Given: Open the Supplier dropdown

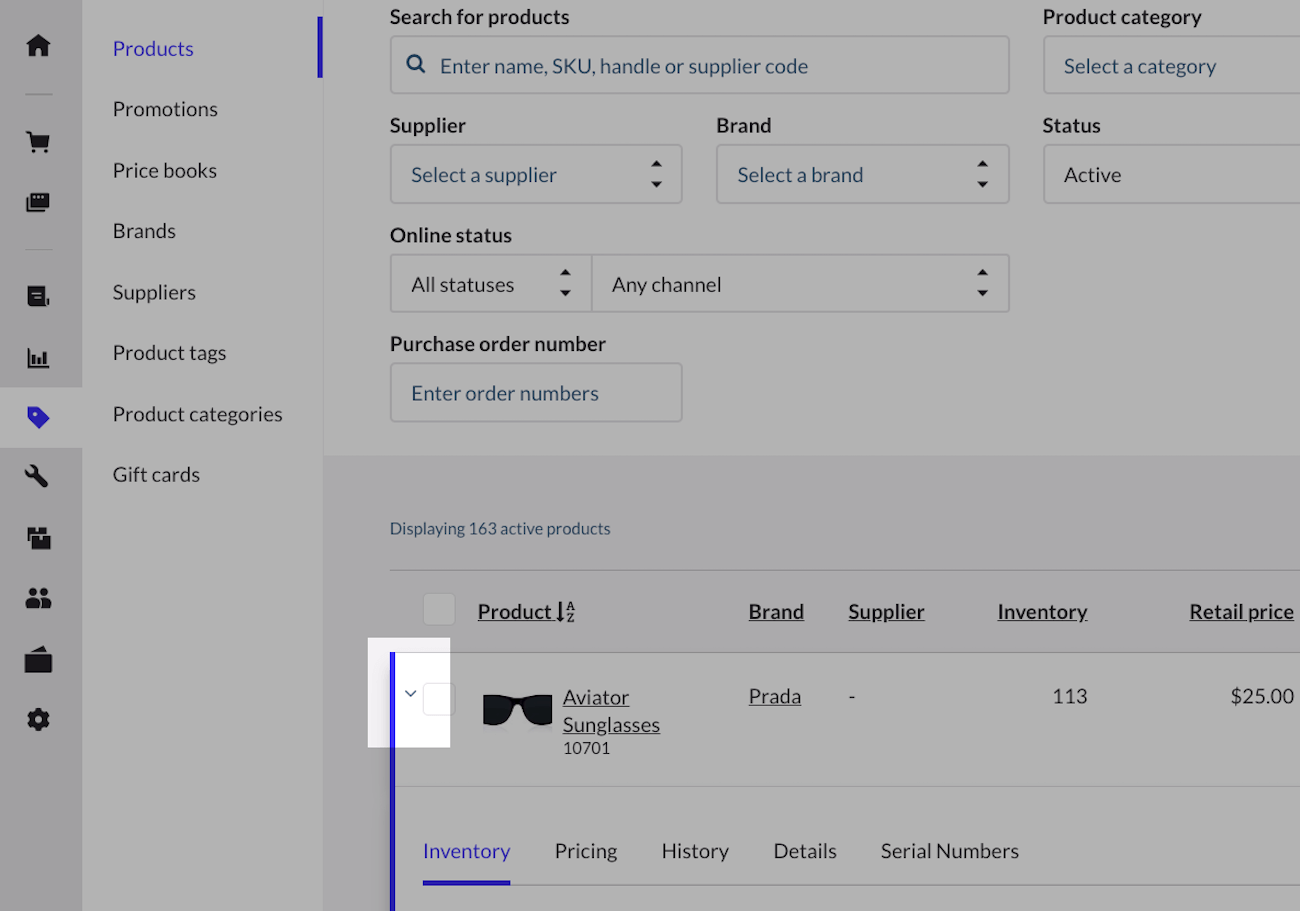Looking at the screenshot, I should pos(536,174).
